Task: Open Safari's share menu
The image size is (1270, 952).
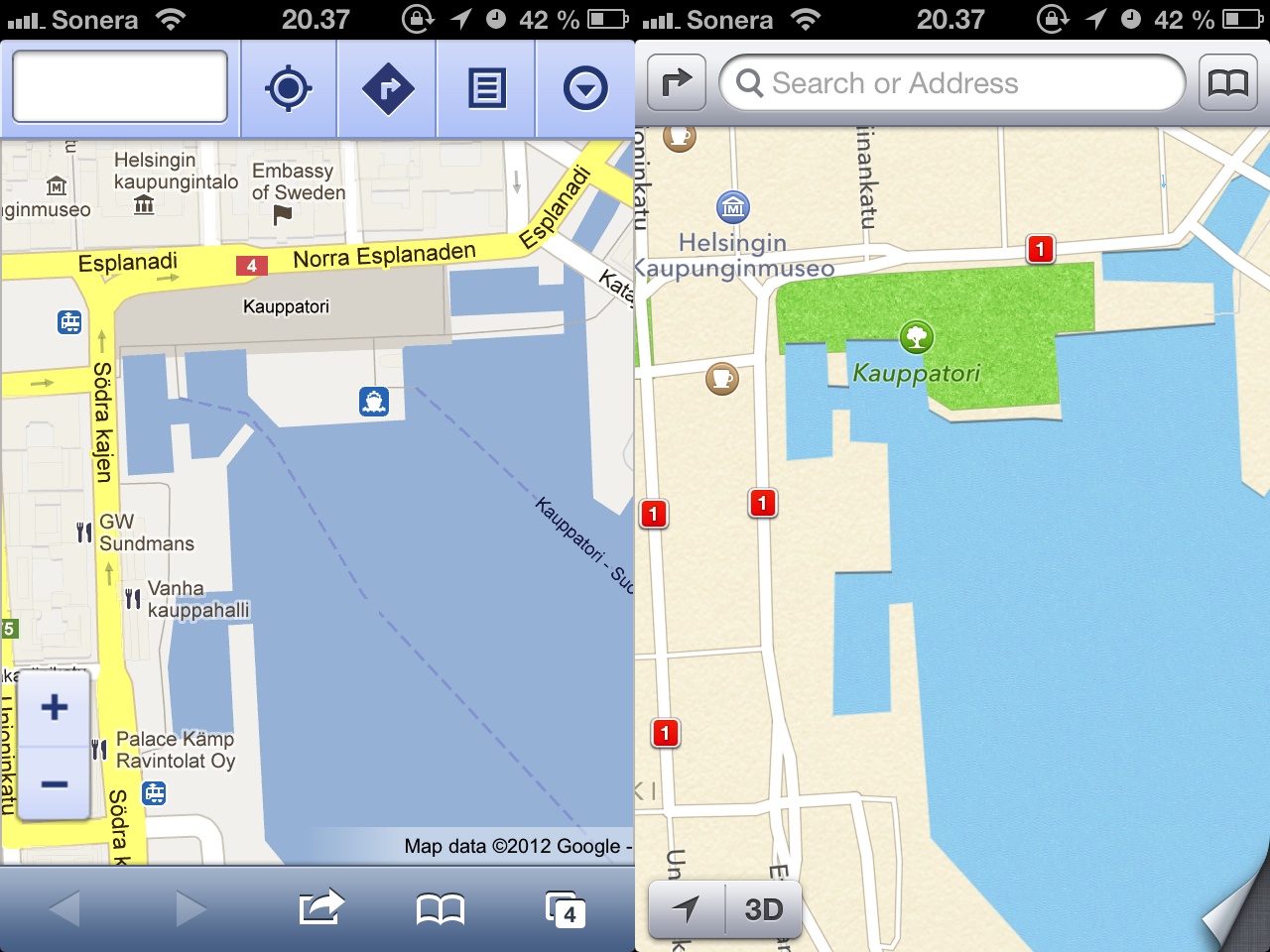Action: point(320,906)
